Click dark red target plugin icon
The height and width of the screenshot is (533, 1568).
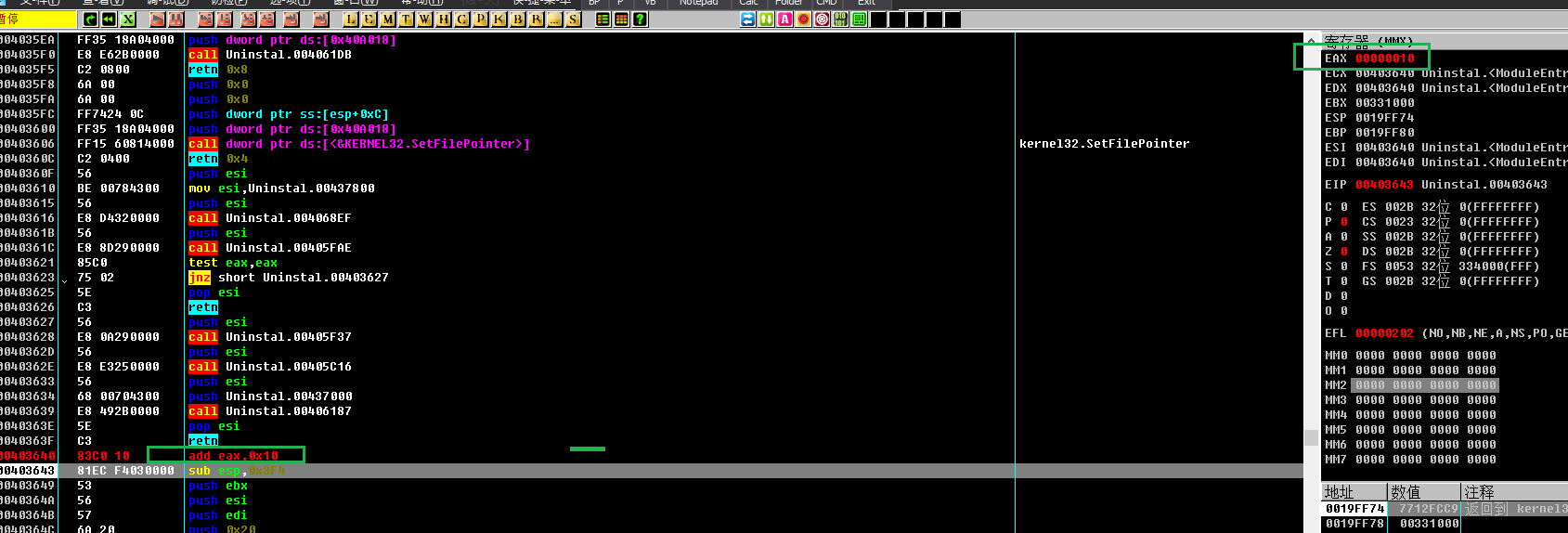[823, 19]
